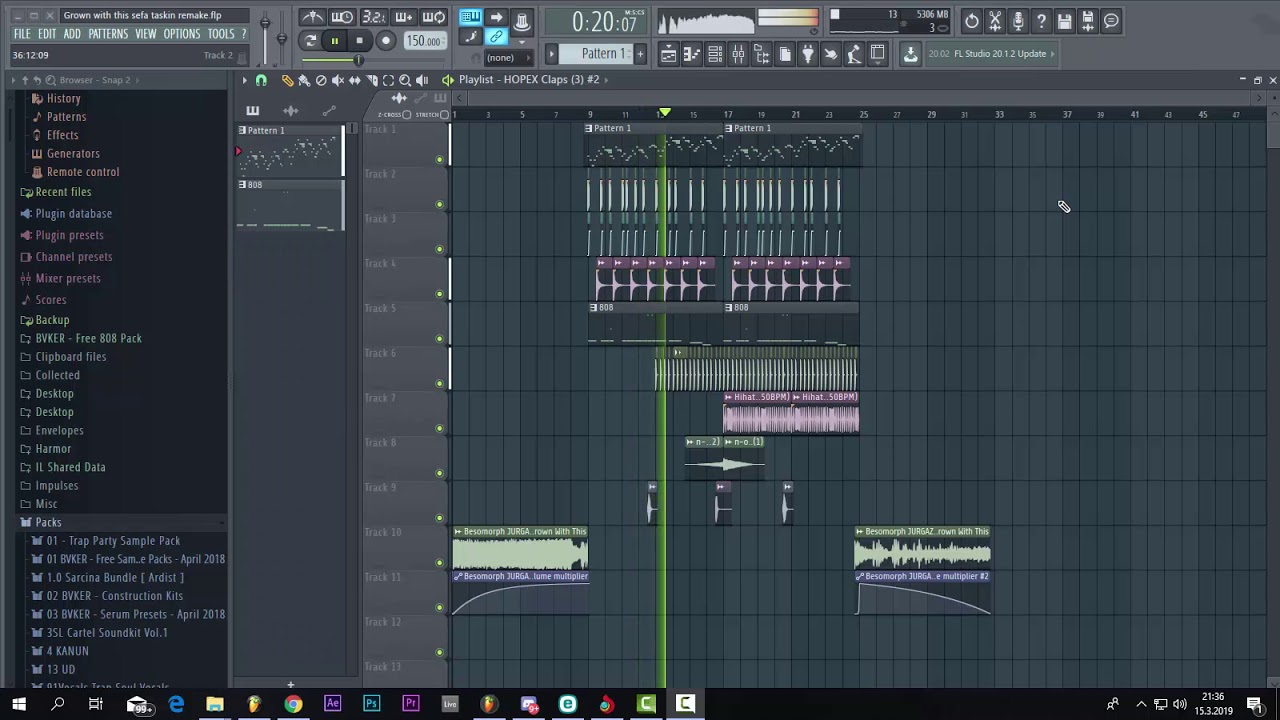The height and width of the screenshot is (720, 1280).
Task: Mute Track 2 using its green dot
Action: tap(439, 204)
